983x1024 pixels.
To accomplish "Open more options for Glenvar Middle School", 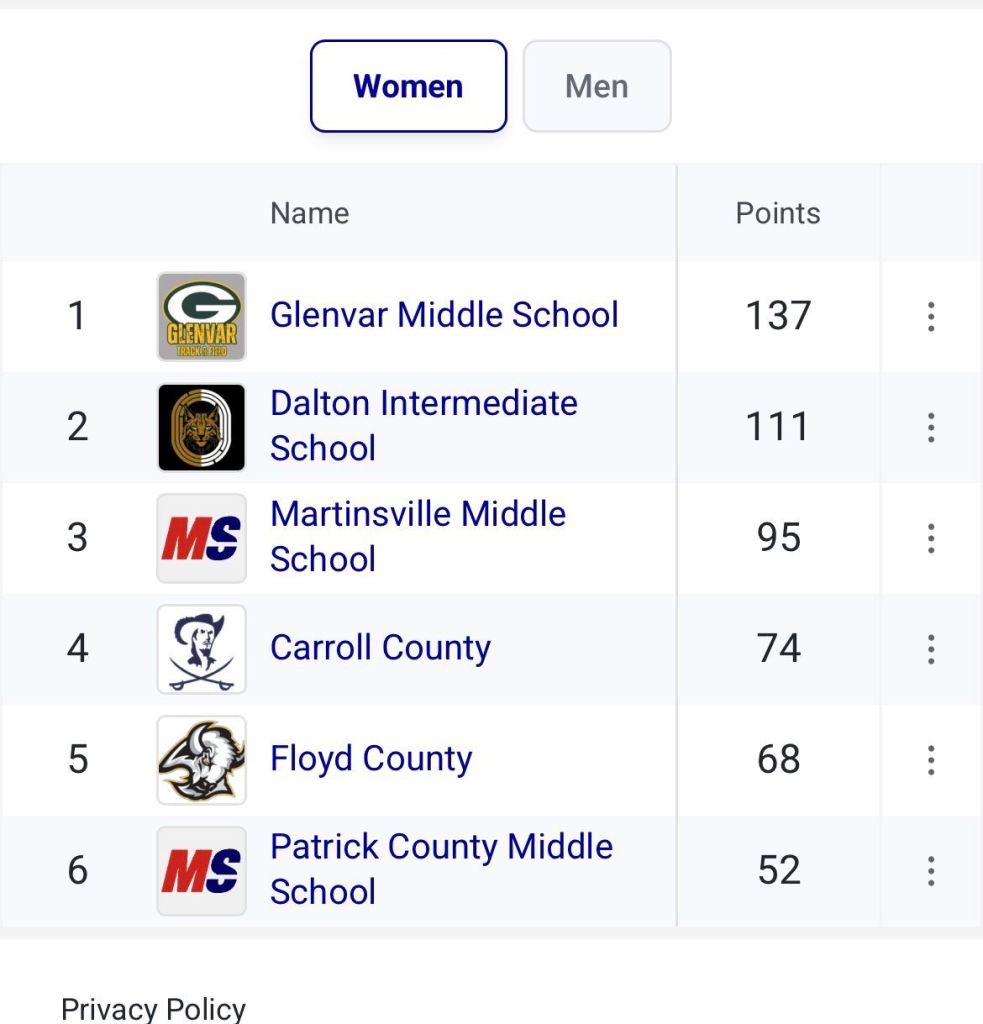I will [x=930, y=316].
